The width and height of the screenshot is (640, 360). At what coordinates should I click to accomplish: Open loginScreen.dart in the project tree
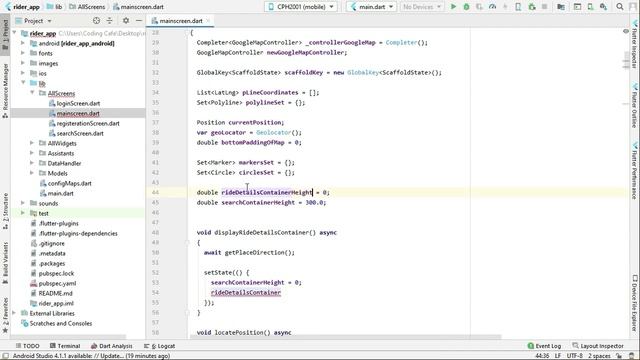tap(78, 103)
